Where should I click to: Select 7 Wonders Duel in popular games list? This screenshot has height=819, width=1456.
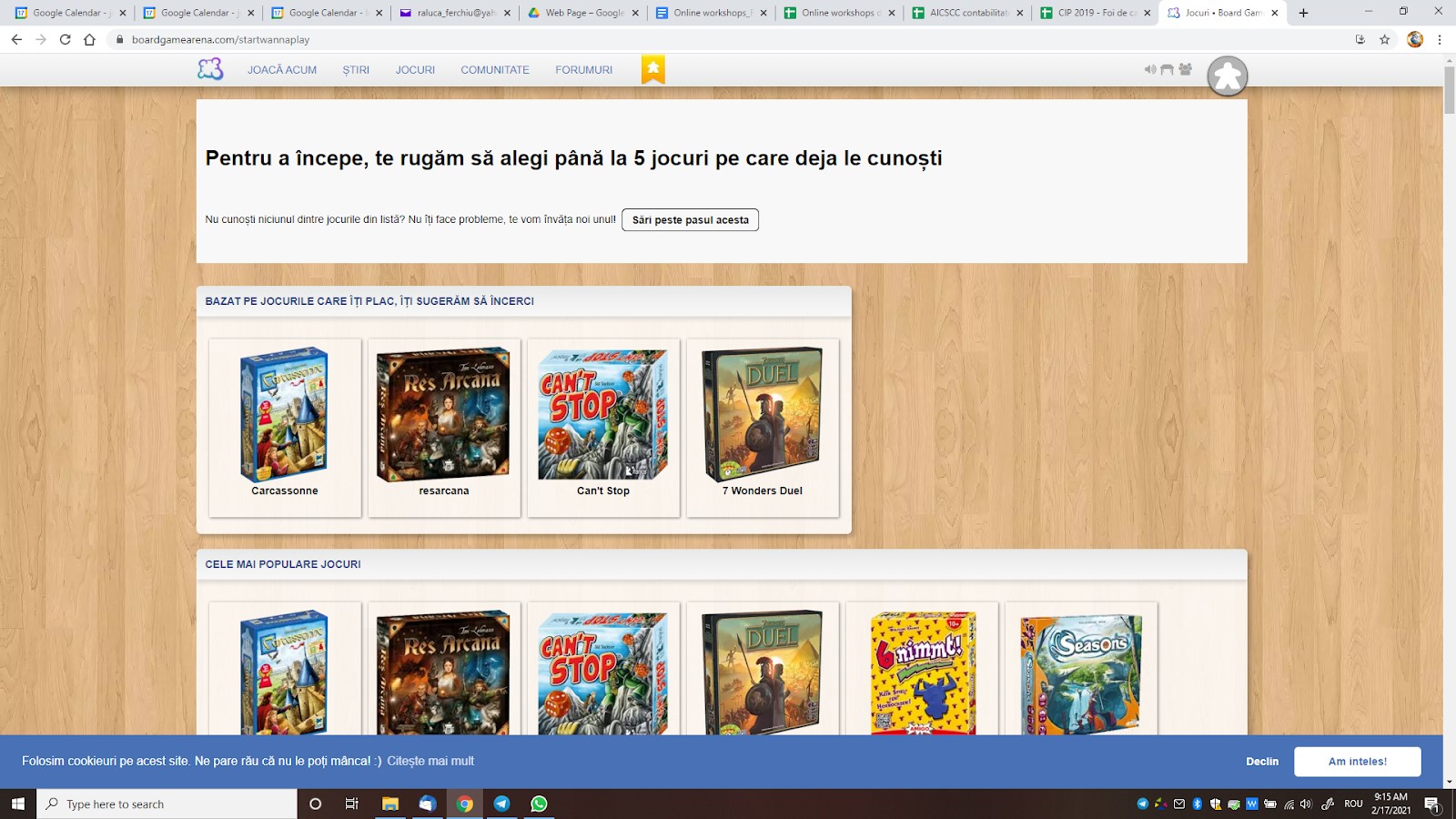(763, 669)
